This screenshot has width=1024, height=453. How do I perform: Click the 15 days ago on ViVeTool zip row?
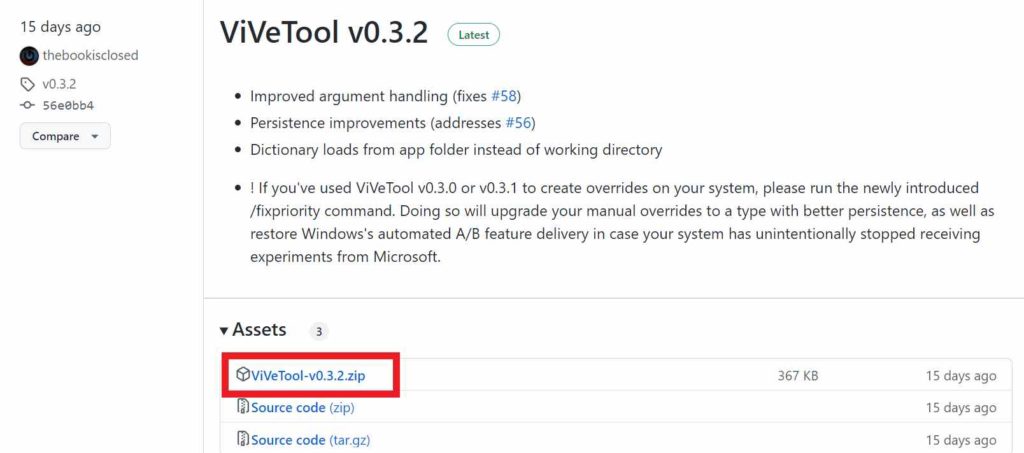(x=961, y=375)
